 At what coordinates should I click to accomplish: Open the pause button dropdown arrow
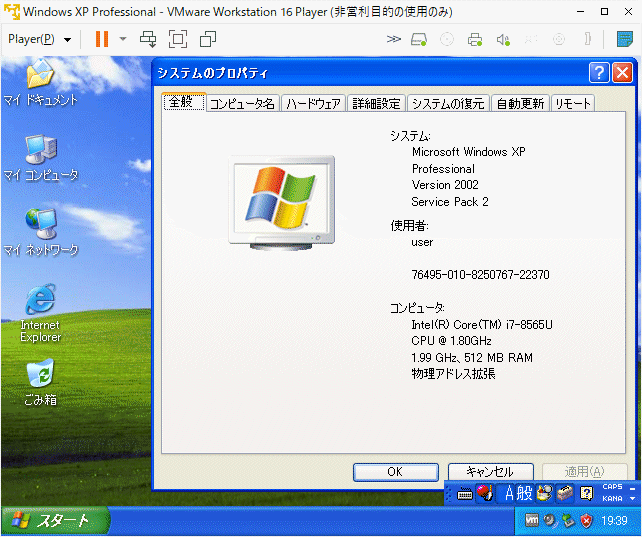[x=123, y=39]
